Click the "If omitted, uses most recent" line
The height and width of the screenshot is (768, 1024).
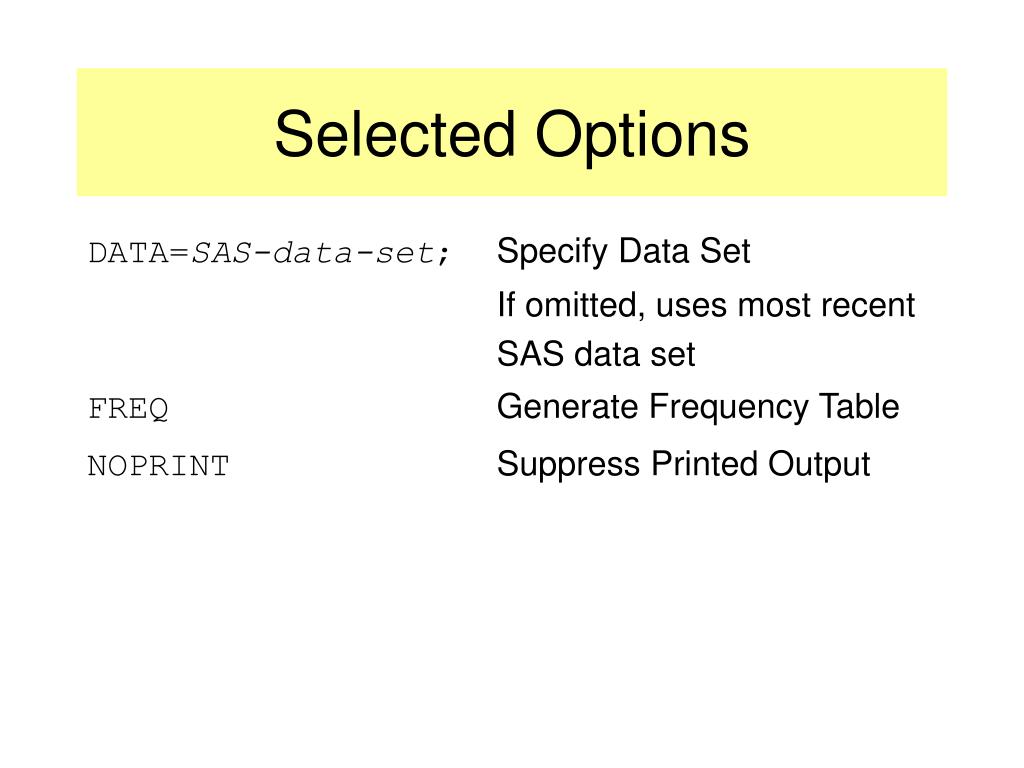[705, 305]
